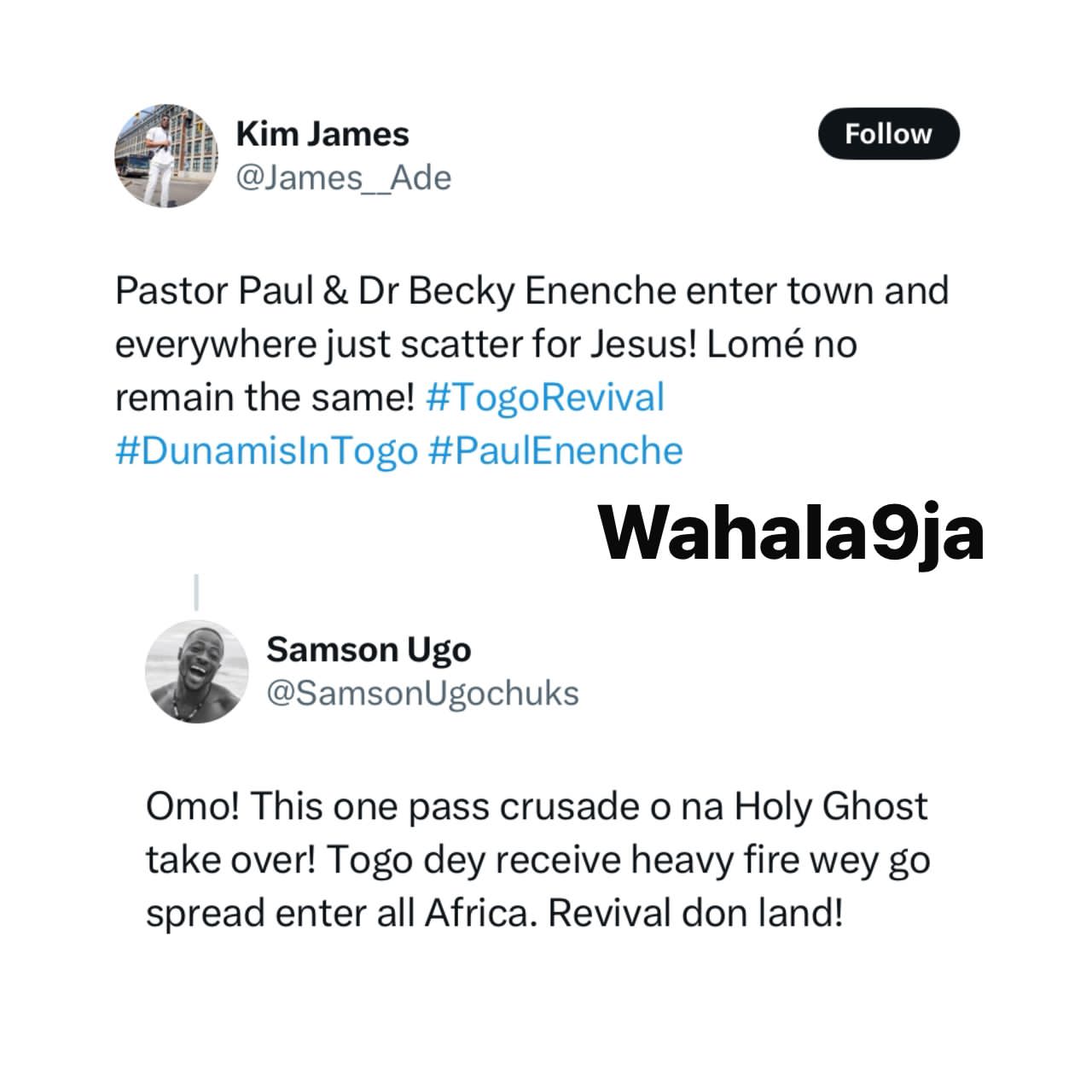This screenshot has height=1092, width=1092.
Task: Follow the Kim James account
Action: (x=888, y=134)
